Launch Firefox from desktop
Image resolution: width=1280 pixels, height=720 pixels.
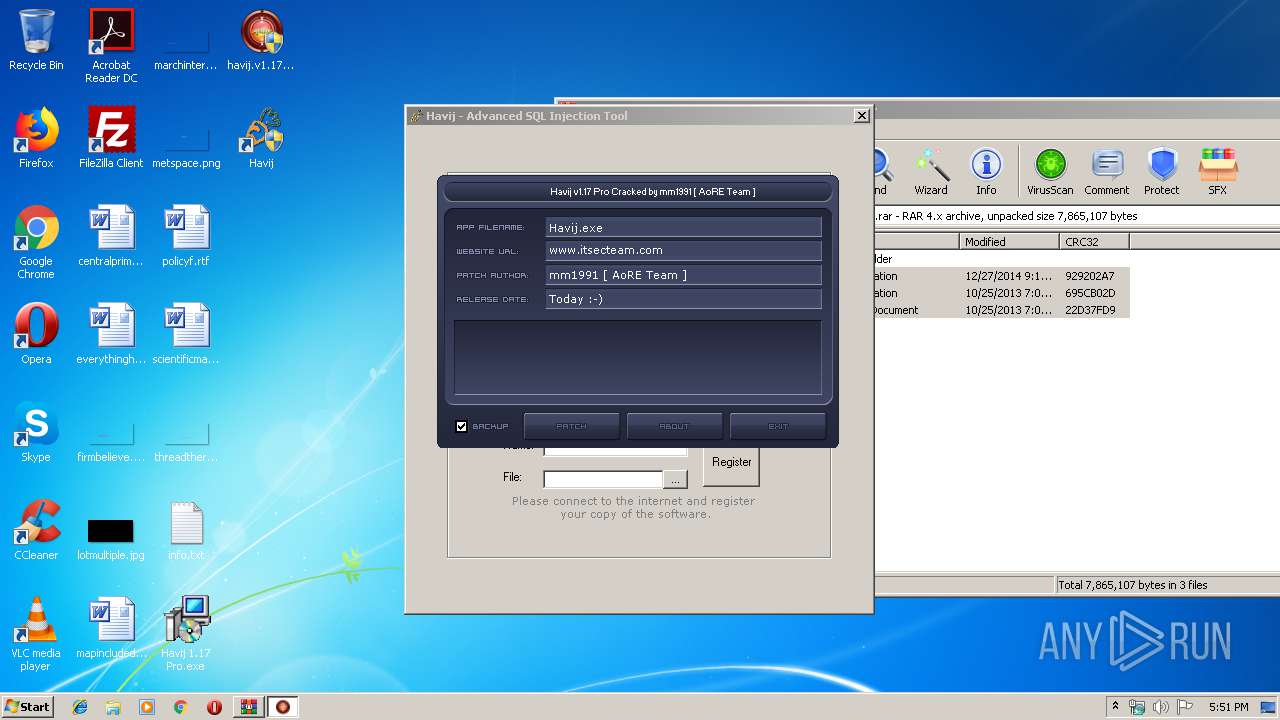[36, 138]
